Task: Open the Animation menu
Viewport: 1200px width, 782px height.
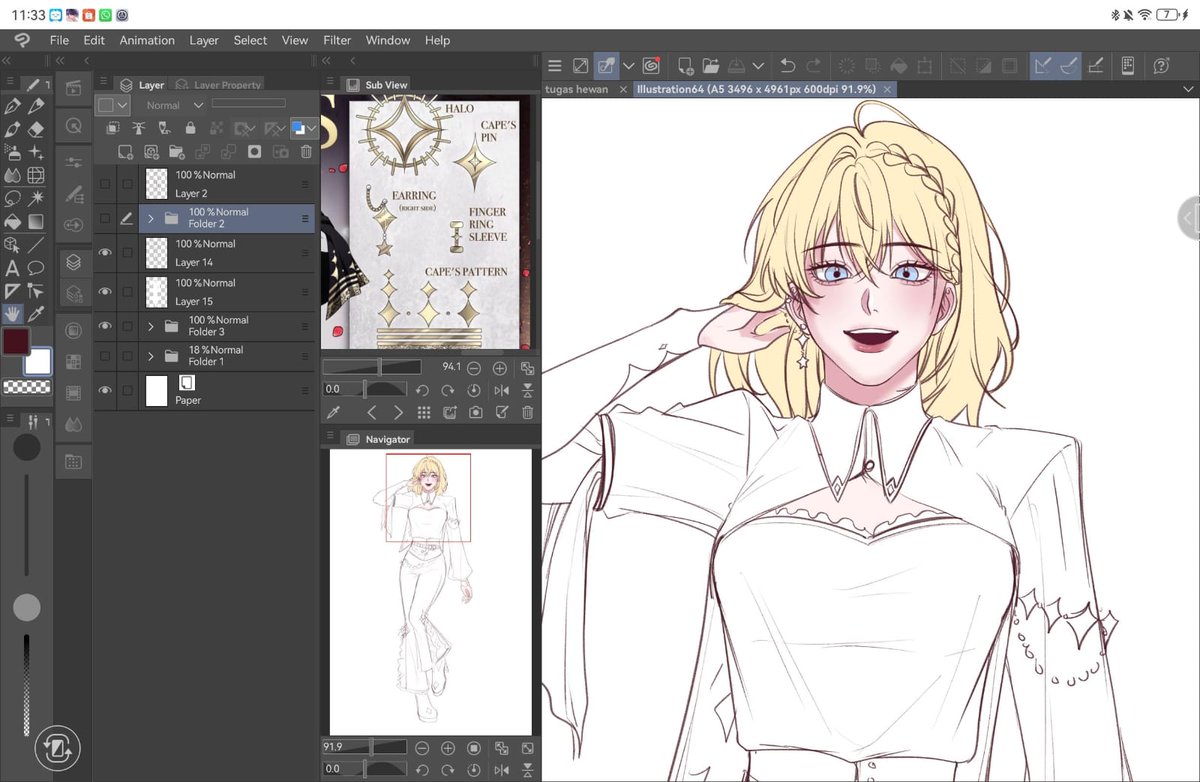Action: [x=147, y=40]
